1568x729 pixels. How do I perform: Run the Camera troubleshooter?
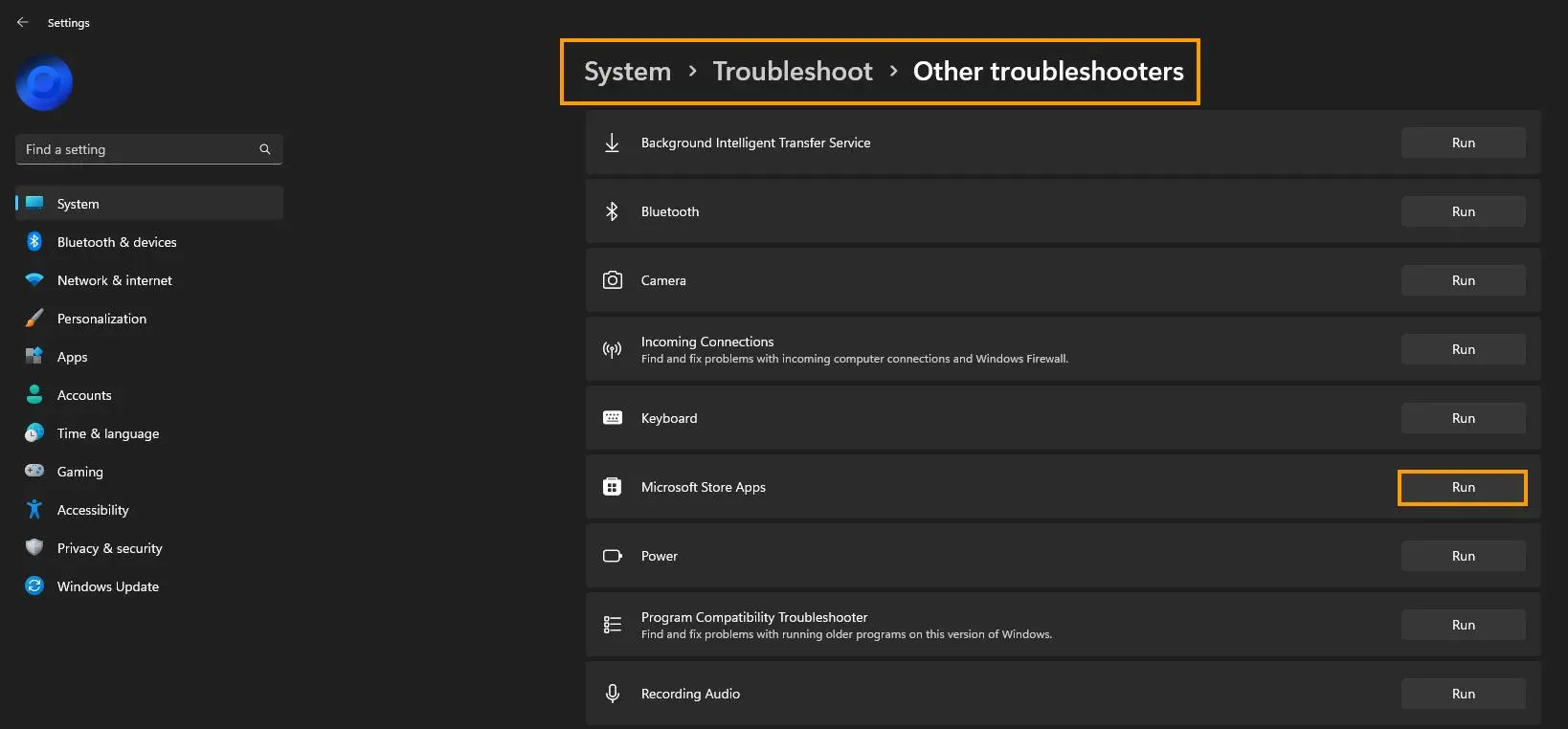[1463, 280]
